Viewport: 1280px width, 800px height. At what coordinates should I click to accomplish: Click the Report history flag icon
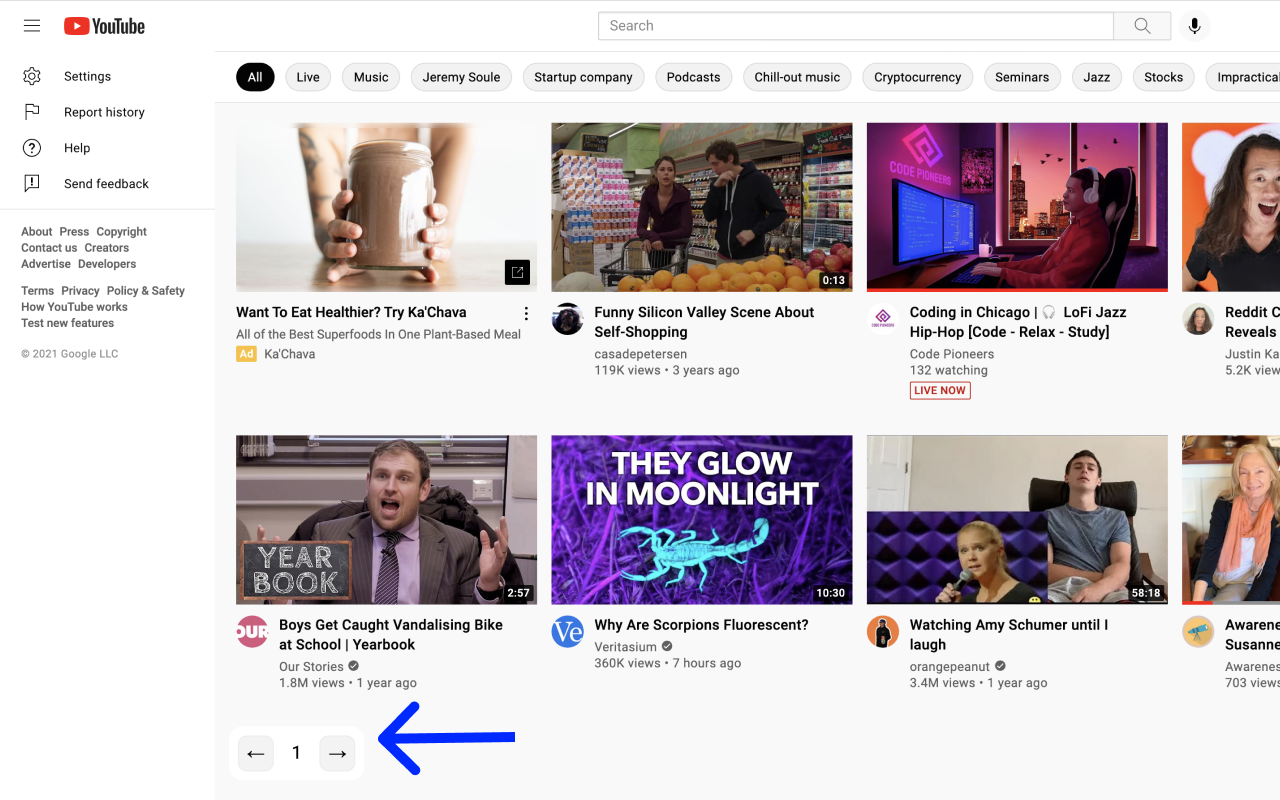click(32, 112)
